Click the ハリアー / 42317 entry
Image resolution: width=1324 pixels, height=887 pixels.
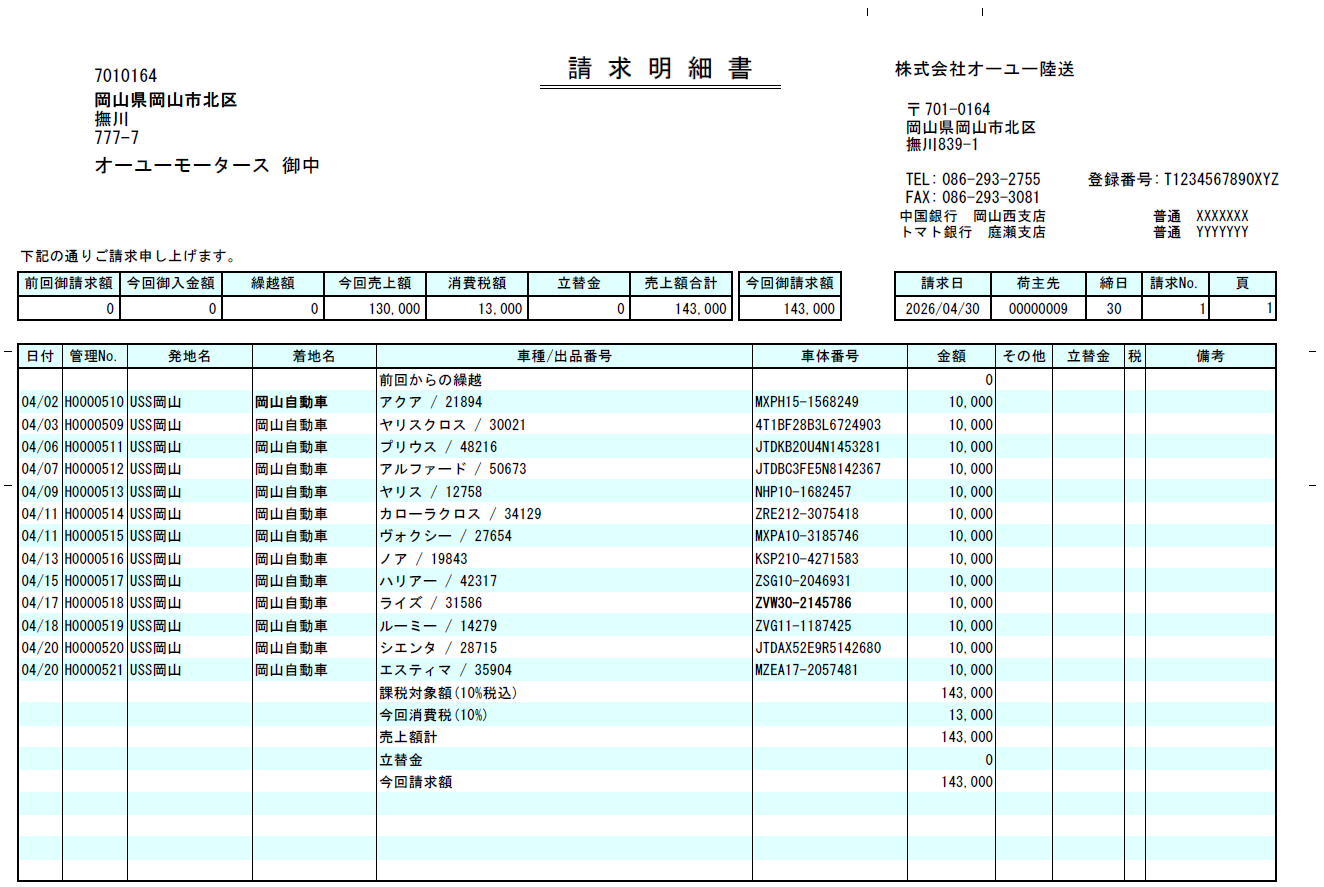point(438,581)
